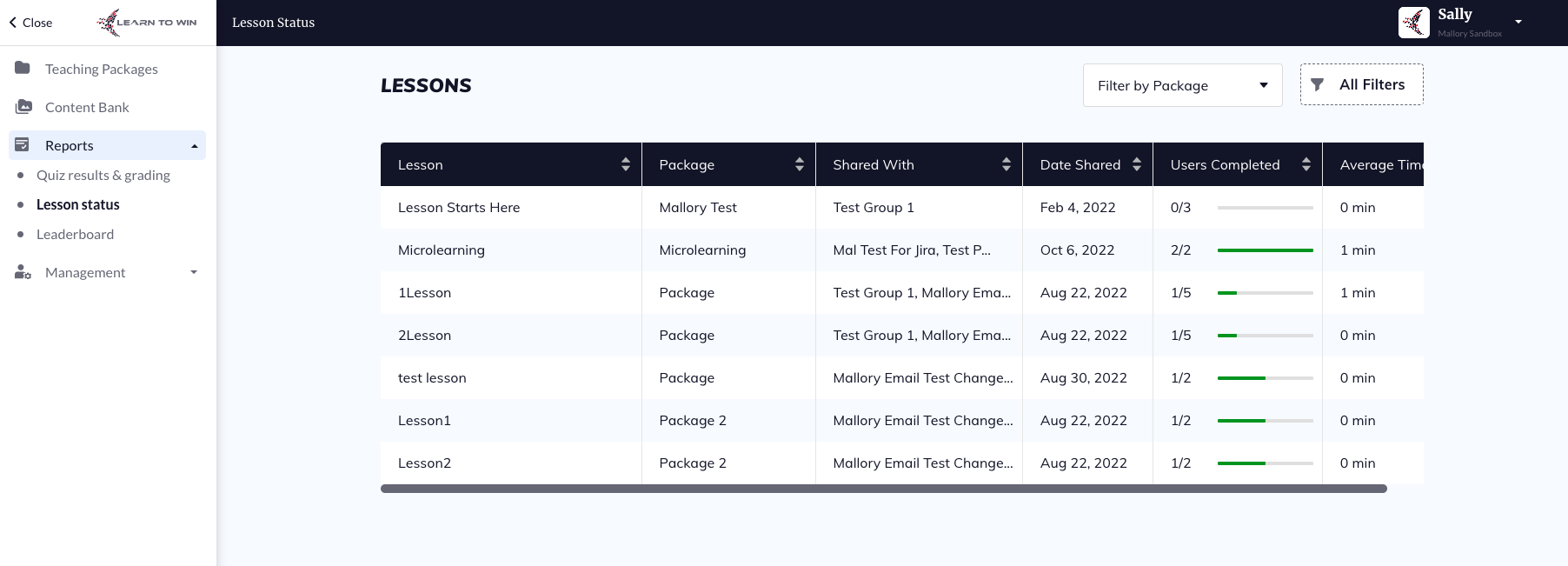1568x566 pixels.
Task: Click the 1Lesson lesson name
Action: [x=424, y=292]
